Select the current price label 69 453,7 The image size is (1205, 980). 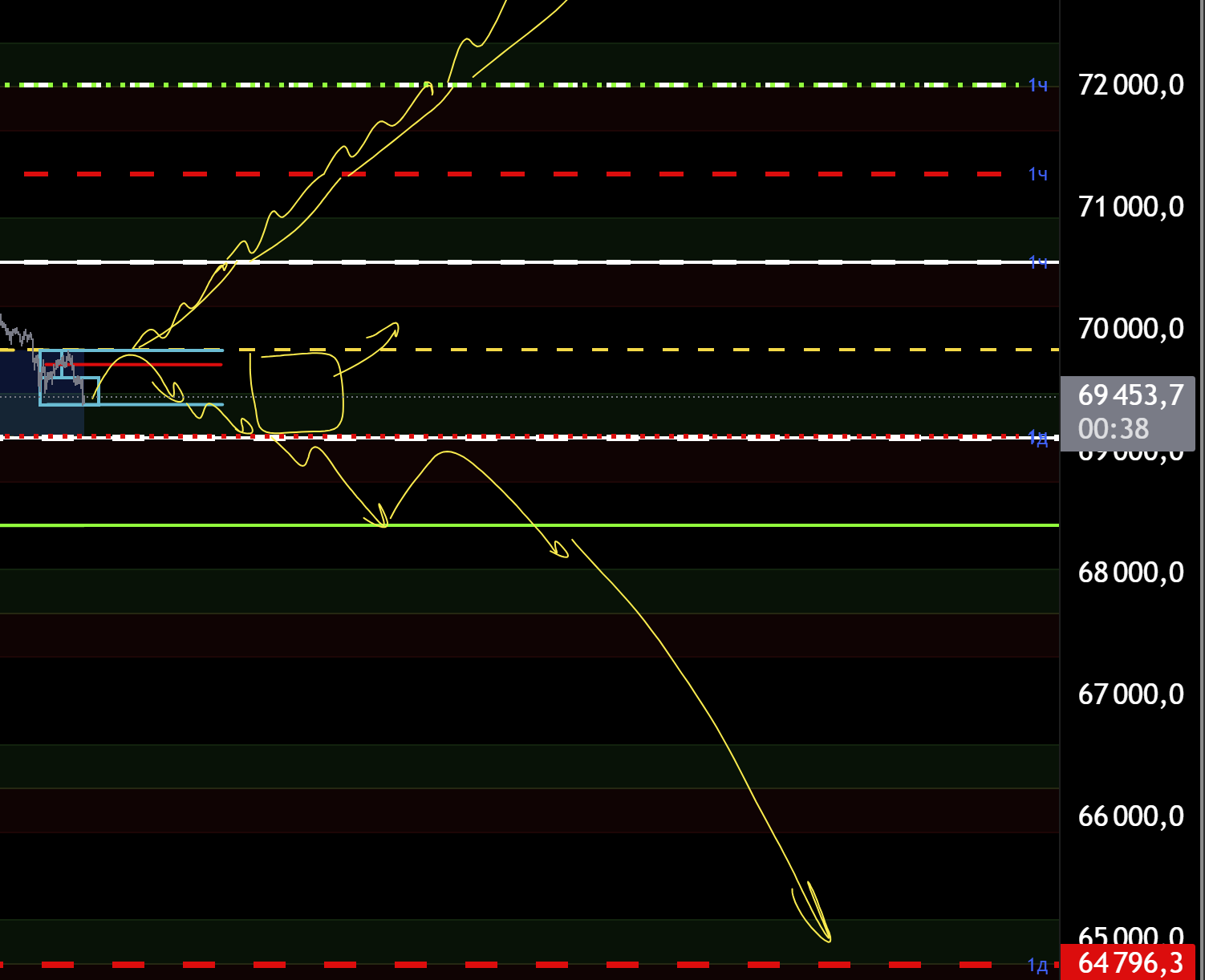[x=1130, y=395]
